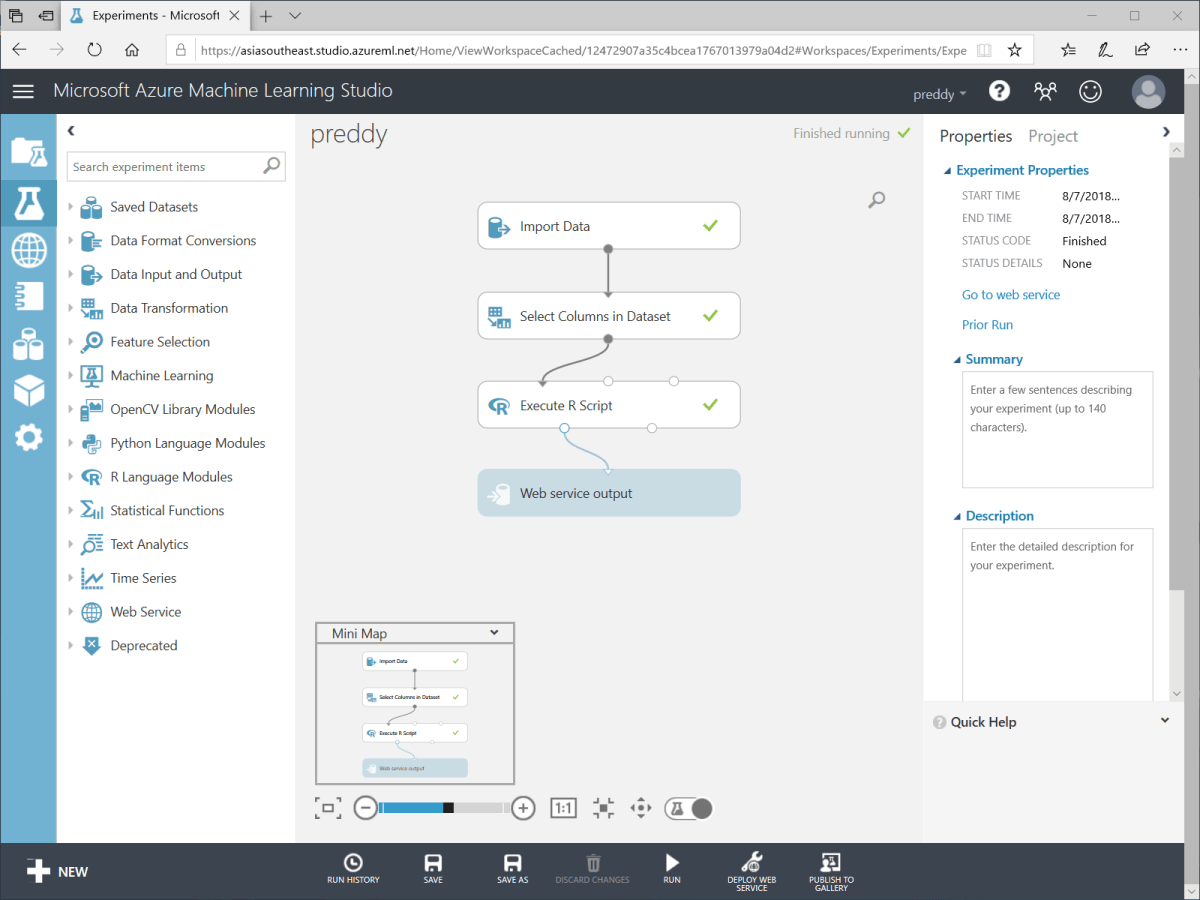Click the search icon in experiment items box
The height and width of the screenshot is (900, 1200).
click(x=271, y=166)
